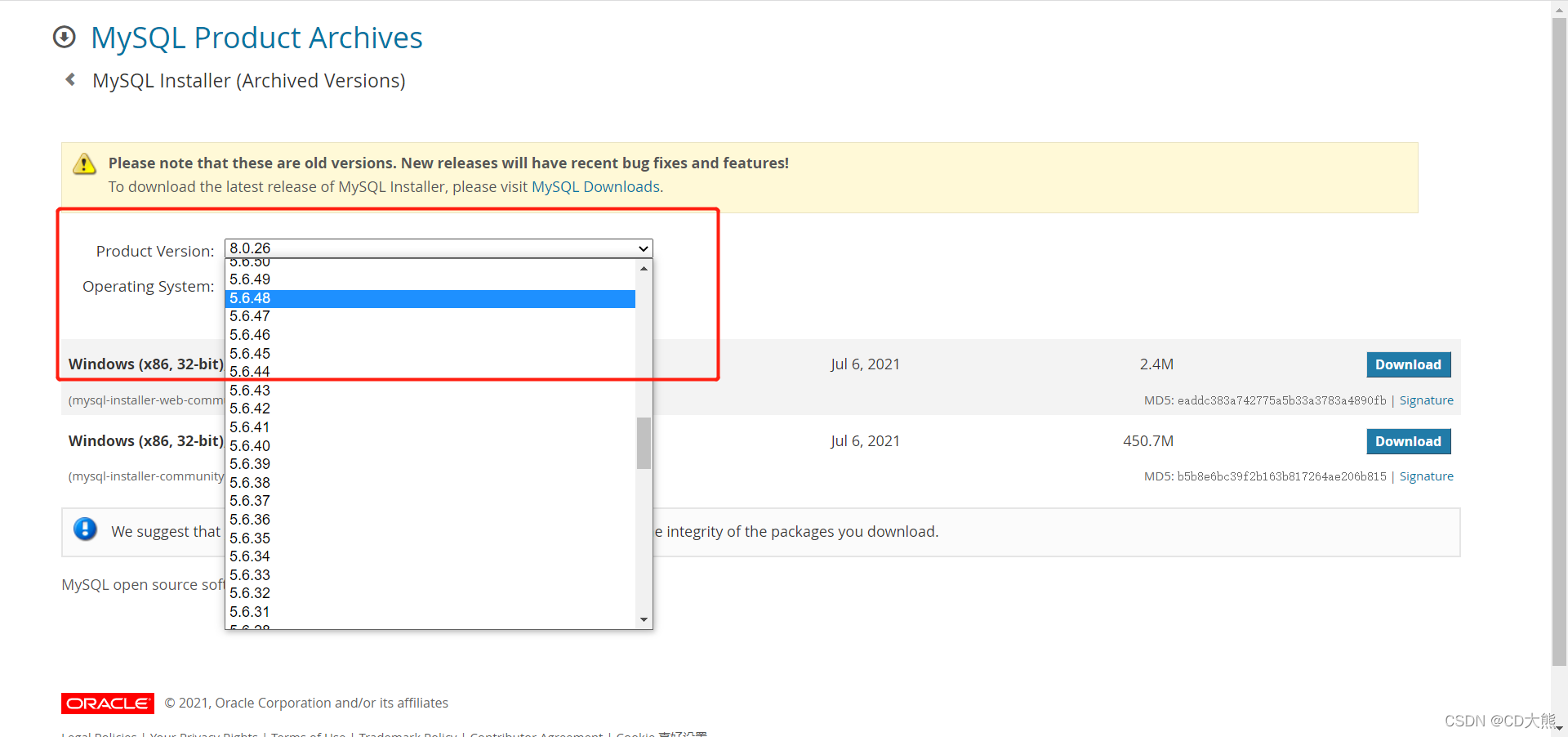The image size is (1568, 737).
Task: Click the MySQL Installer (Archived Versions) title
Action: [x=249, y=81]
